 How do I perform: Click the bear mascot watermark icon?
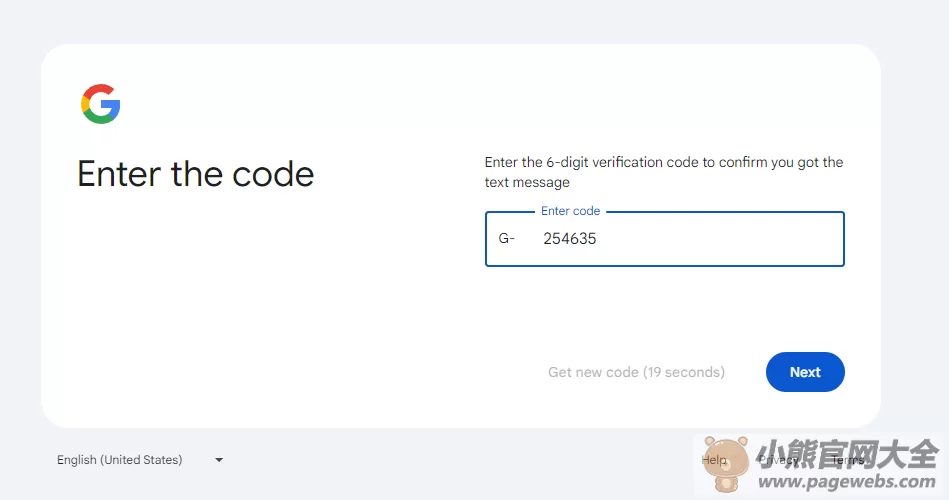[726, 464]
